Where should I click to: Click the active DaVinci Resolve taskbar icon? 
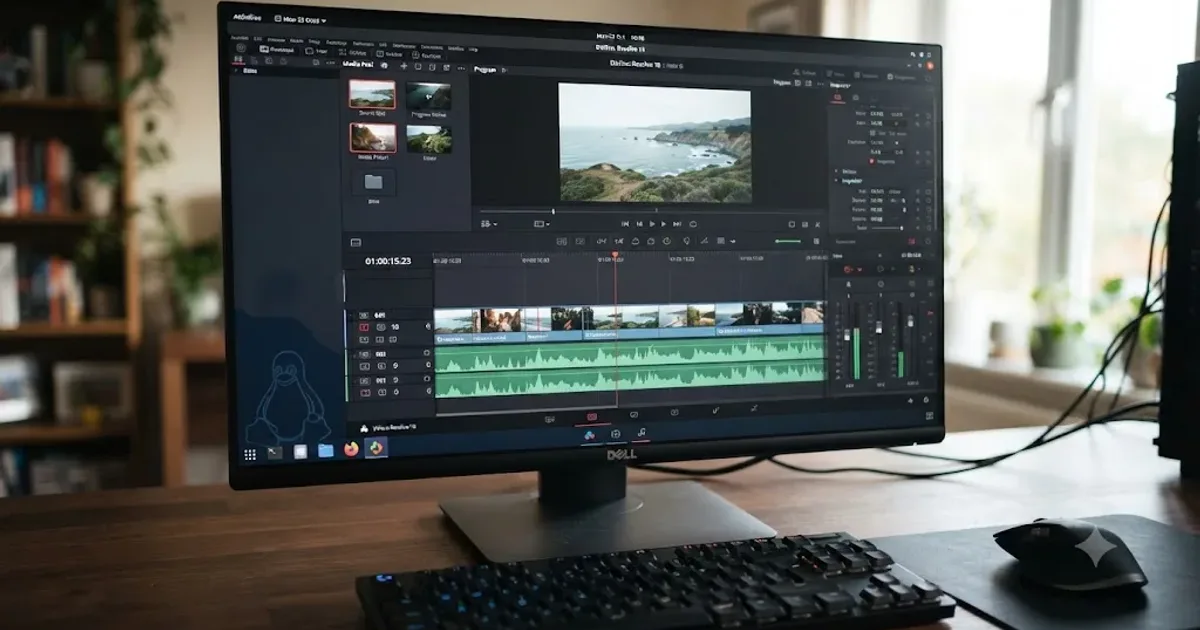(376, 448)
